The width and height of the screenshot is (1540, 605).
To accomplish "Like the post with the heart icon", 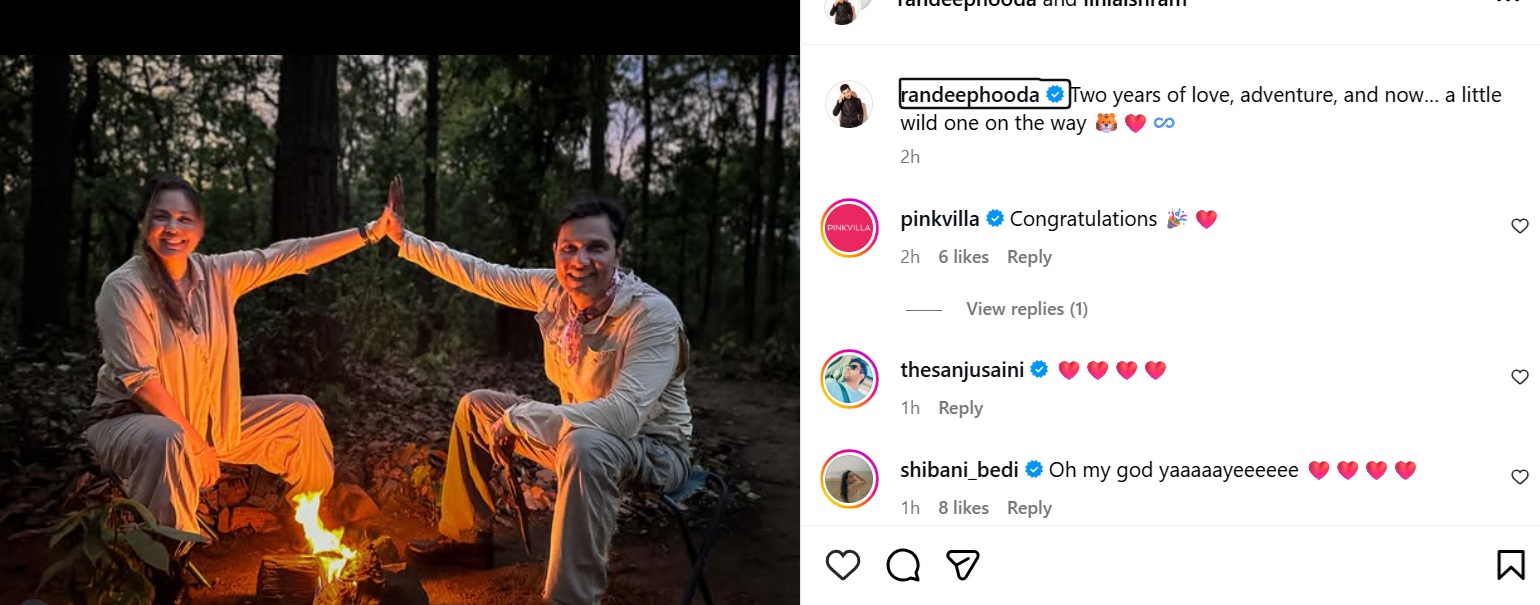I will 843,566.
